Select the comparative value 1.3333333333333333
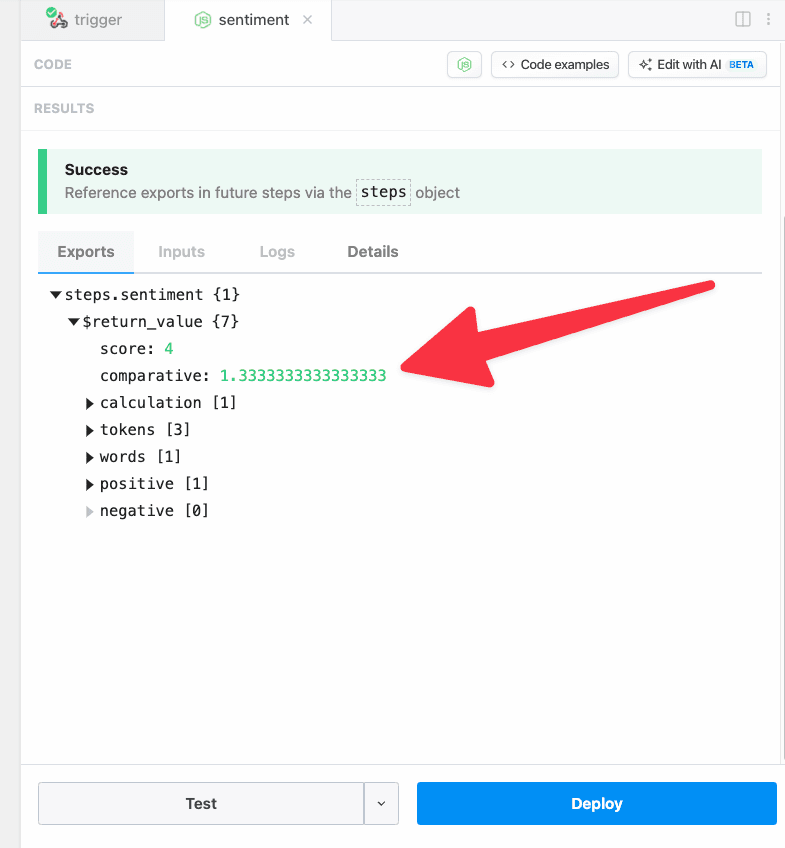Viewport: 785px width, 848px height. [x=303, y=376]
